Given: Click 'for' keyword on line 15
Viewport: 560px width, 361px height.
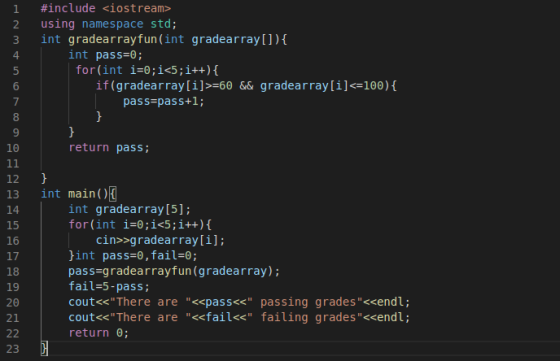Looking at the screenshot, I should [79, 225].
